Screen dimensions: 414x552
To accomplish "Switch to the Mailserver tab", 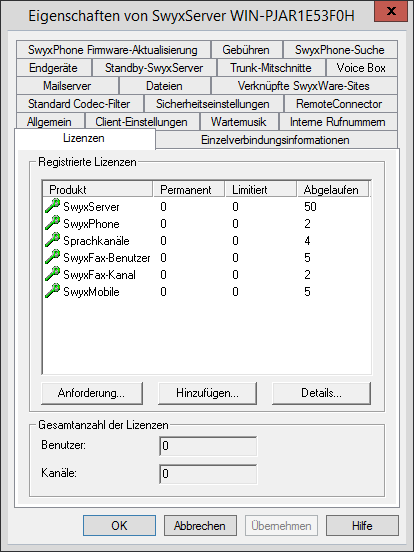I will (67, 86).
